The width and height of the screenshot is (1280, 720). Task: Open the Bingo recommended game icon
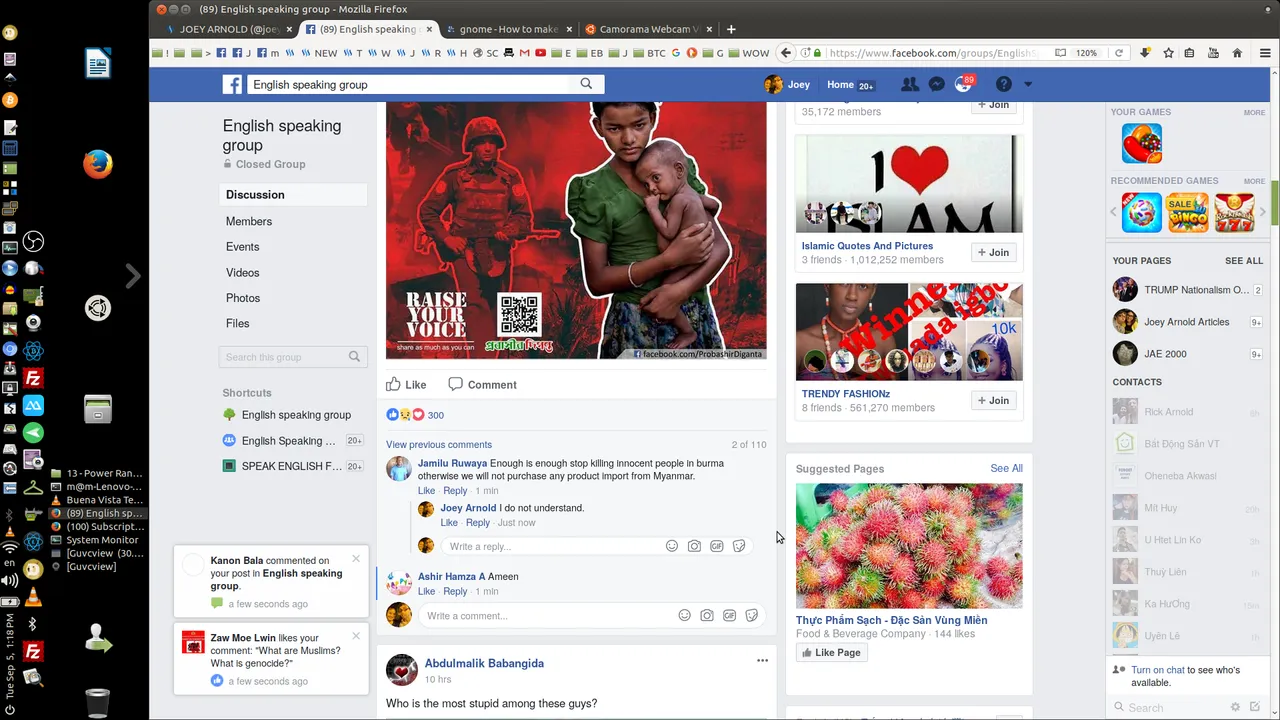pyautogui.click(x=1187, y=212)
